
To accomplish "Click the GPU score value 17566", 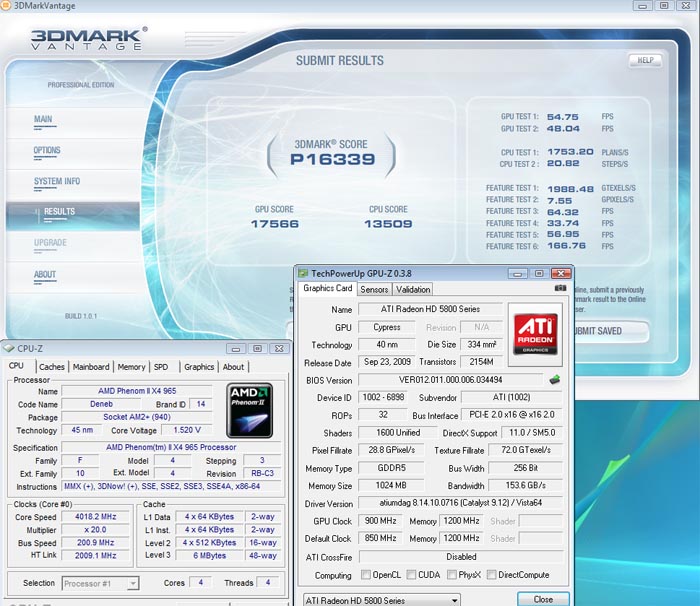I will coord(275,224).
